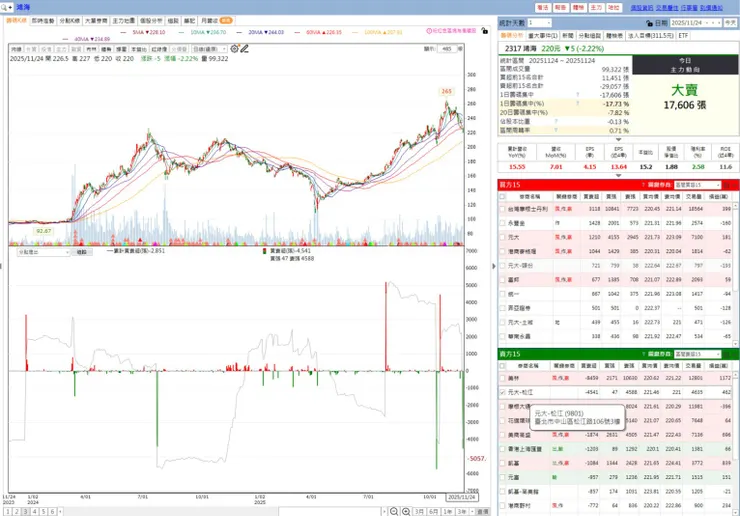Switch to the 主力地圖 tab
The image size is (740, 516).
point(124,21)
